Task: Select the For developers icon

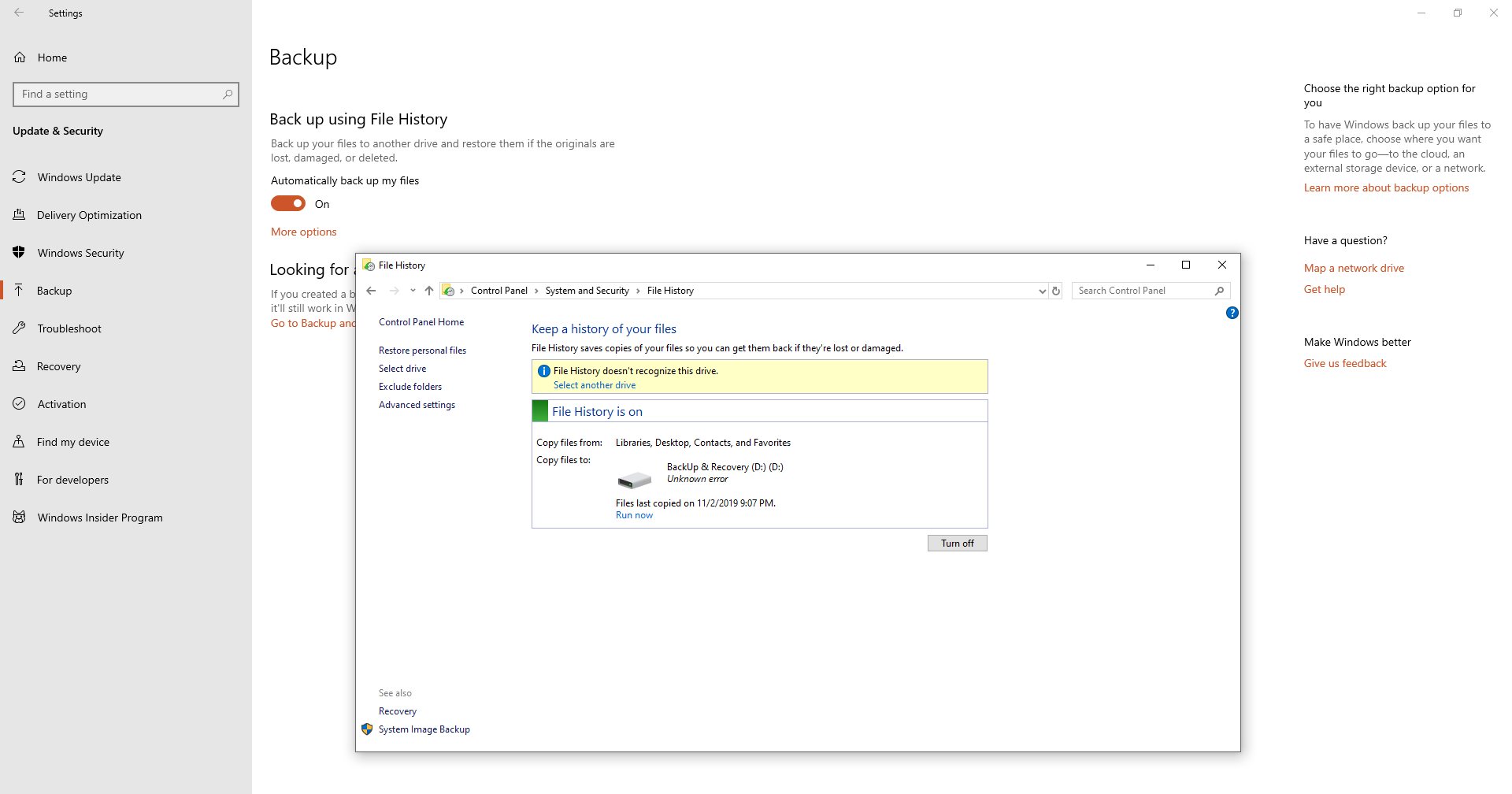Action: (x=19, y=480)
